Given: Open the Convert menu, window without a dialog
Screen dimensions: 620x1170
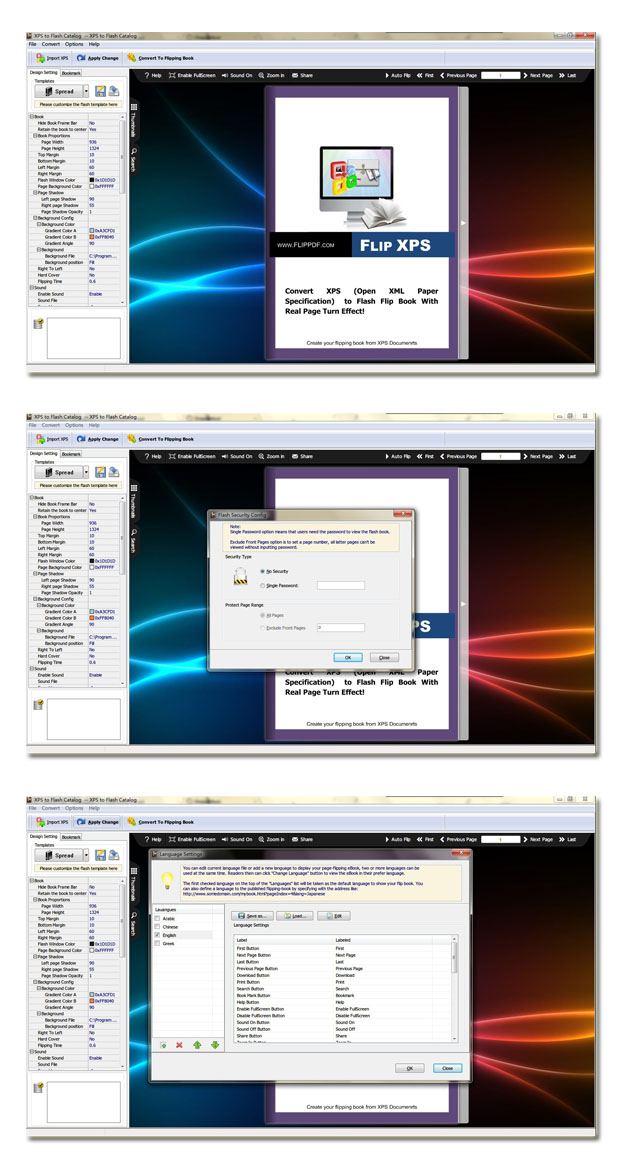Looking at the screenshot, I should coord(51,44).
